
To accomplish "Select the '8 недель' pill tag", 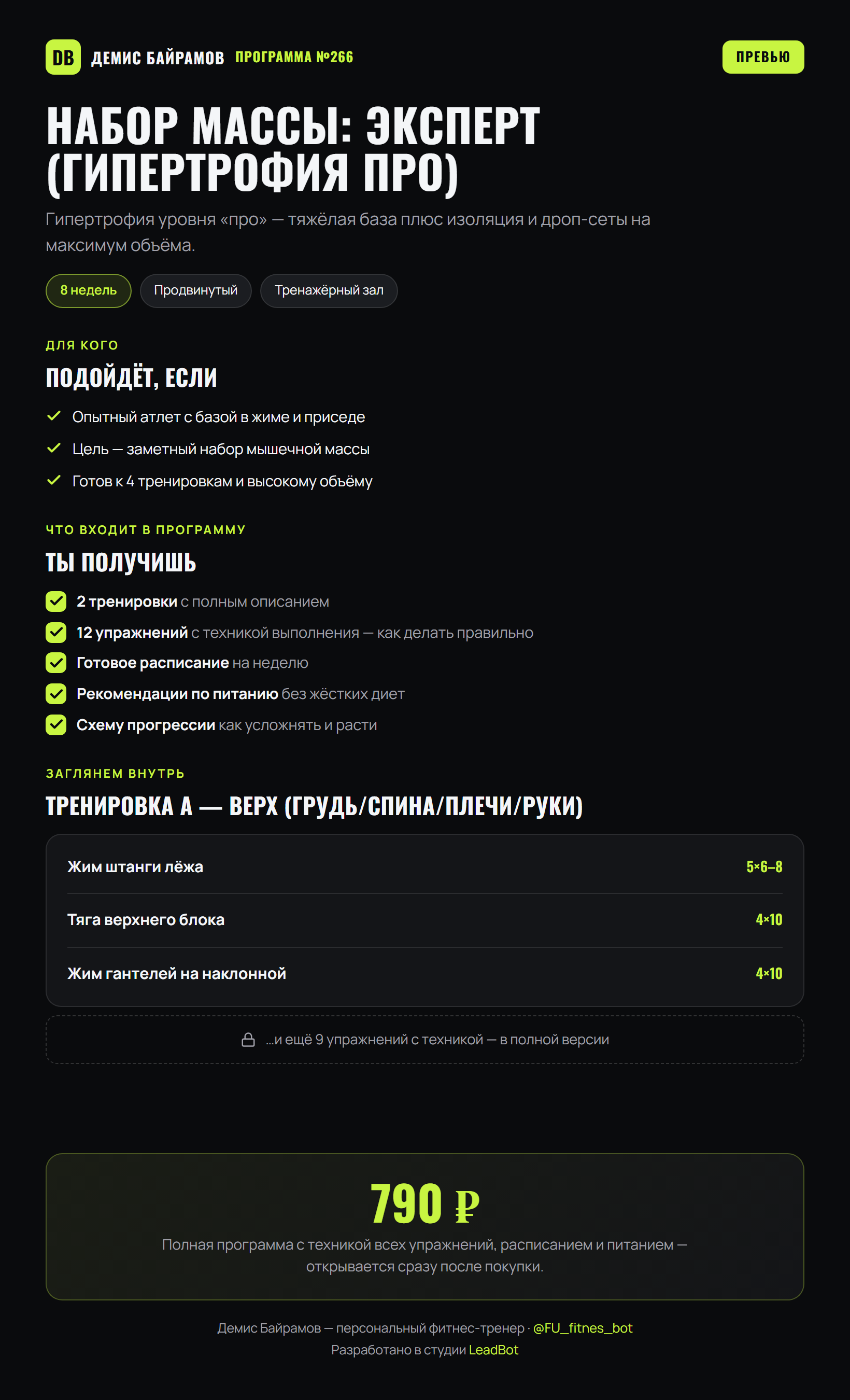I will tap(89, 290).
